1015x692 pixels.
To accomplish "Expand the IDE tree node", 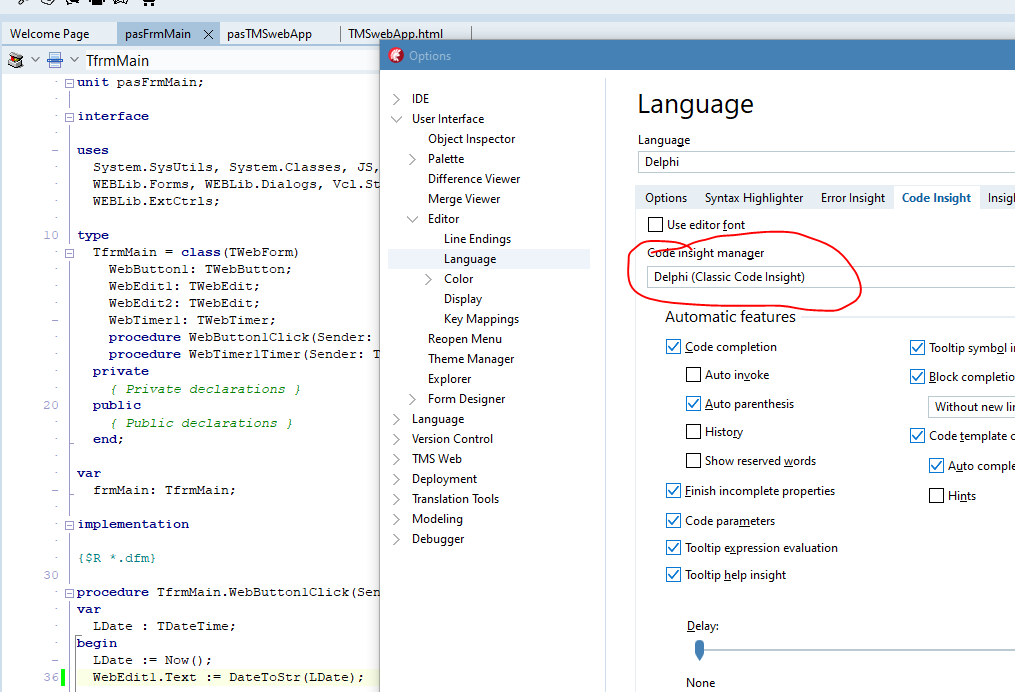I will click(396, 99).
